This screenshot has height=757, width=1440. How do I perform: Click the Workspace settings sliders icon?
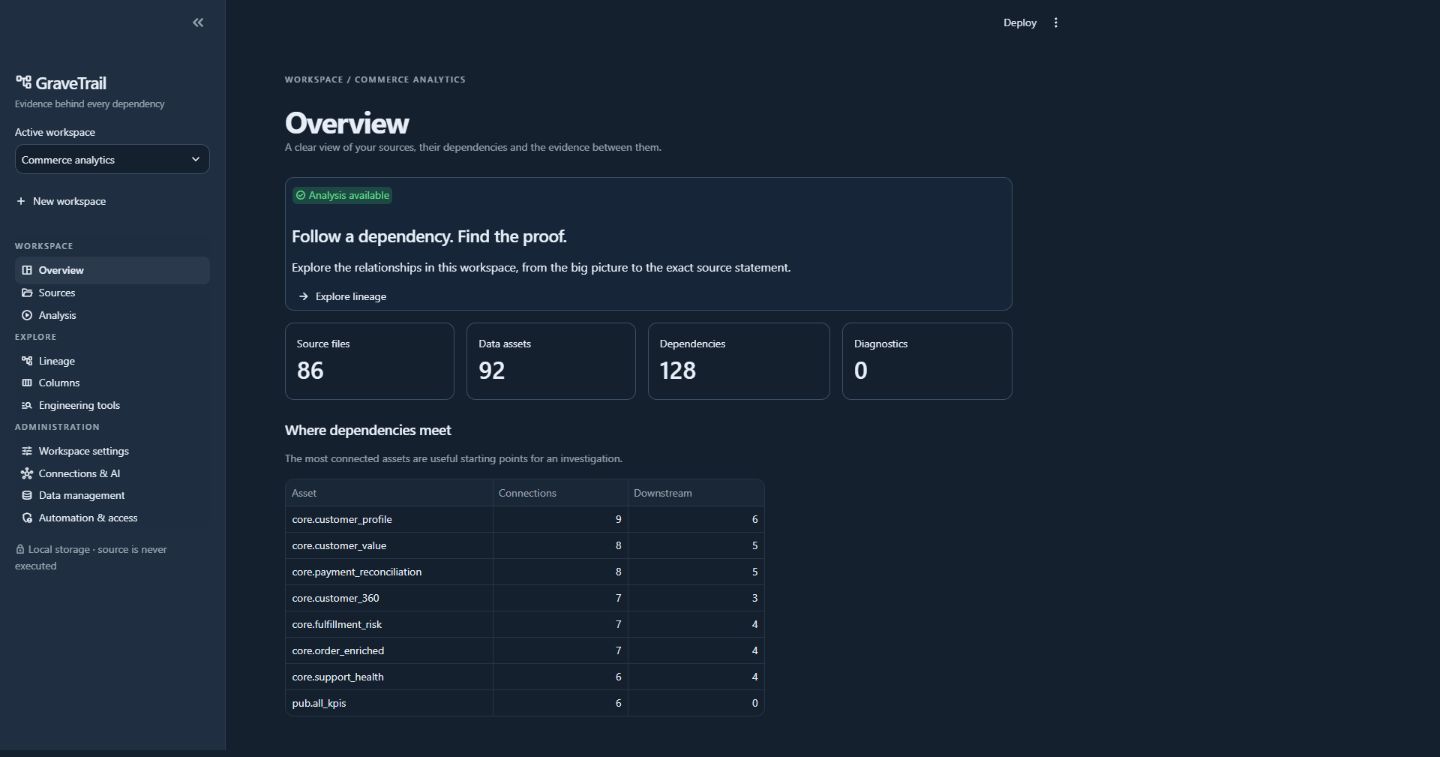27,451
